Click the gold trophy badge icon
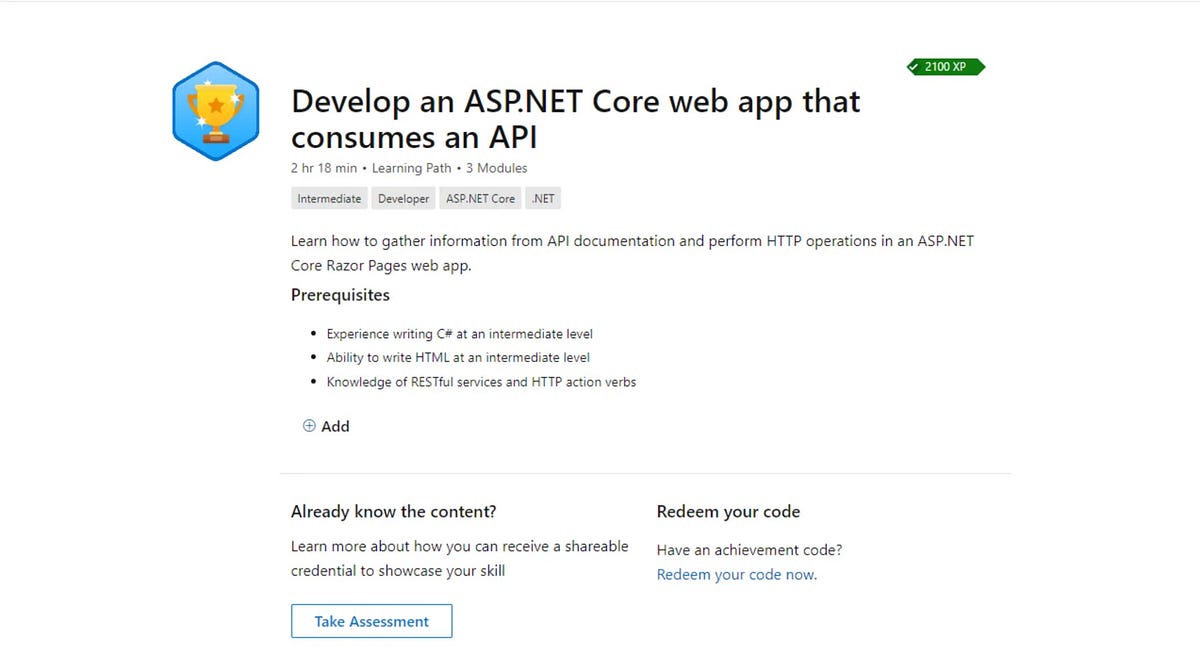Viewport: 1200px width, 671px height. click(215, 111)
